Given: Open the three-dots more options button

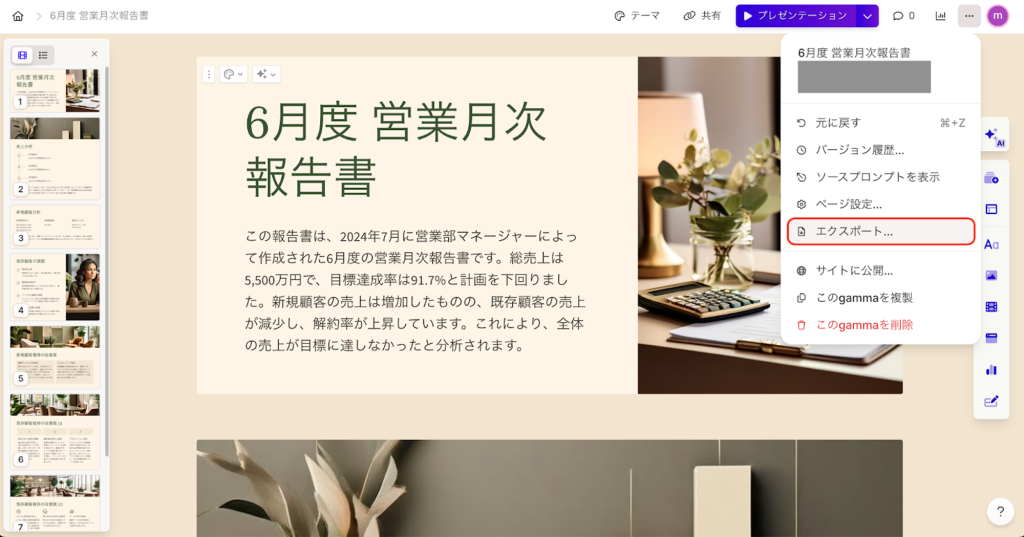Looking at the screenshot, I should 969,16.
